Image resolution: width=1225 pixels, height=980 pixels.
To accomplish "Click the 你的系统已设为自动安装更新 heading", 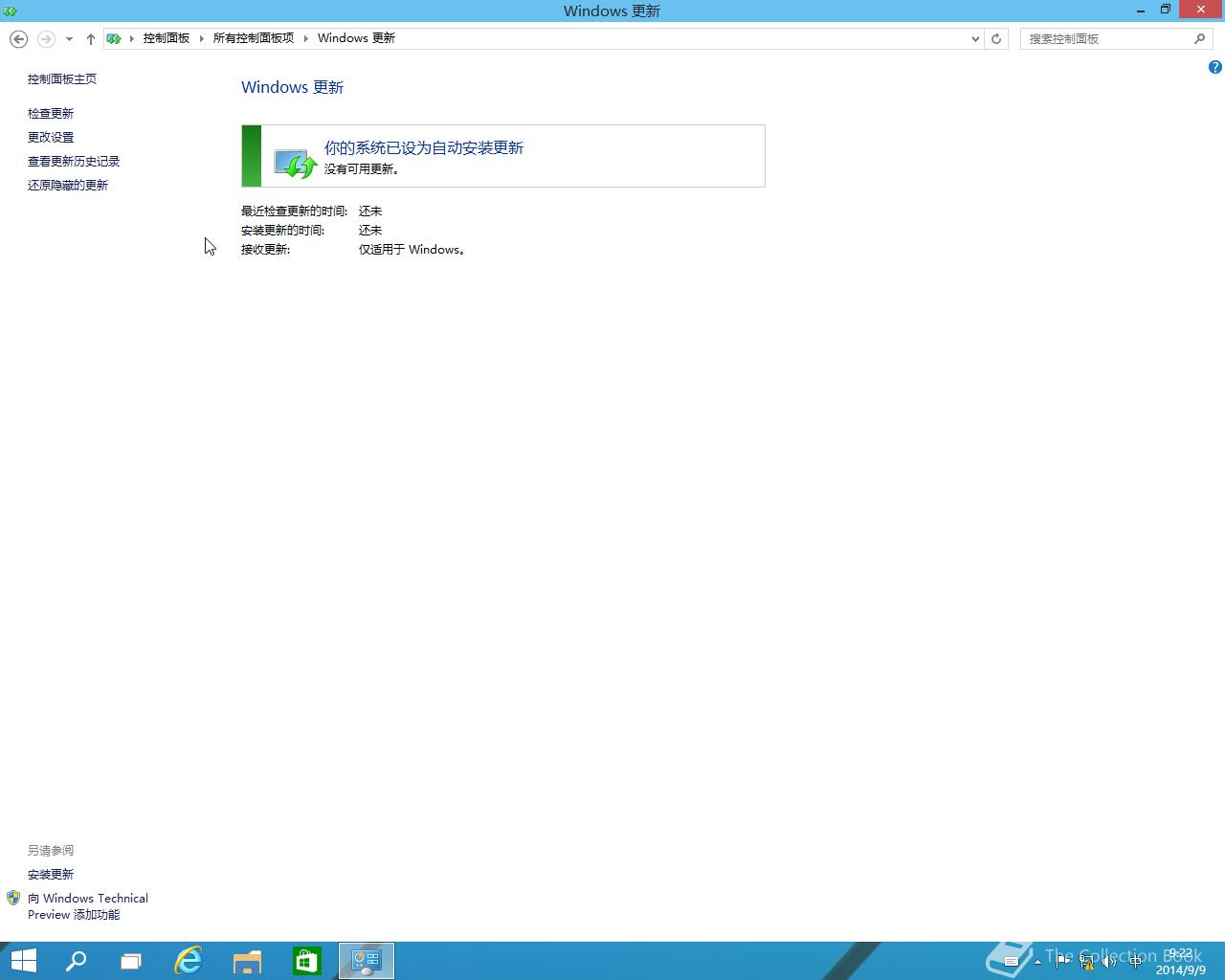I will click(424, 148).
